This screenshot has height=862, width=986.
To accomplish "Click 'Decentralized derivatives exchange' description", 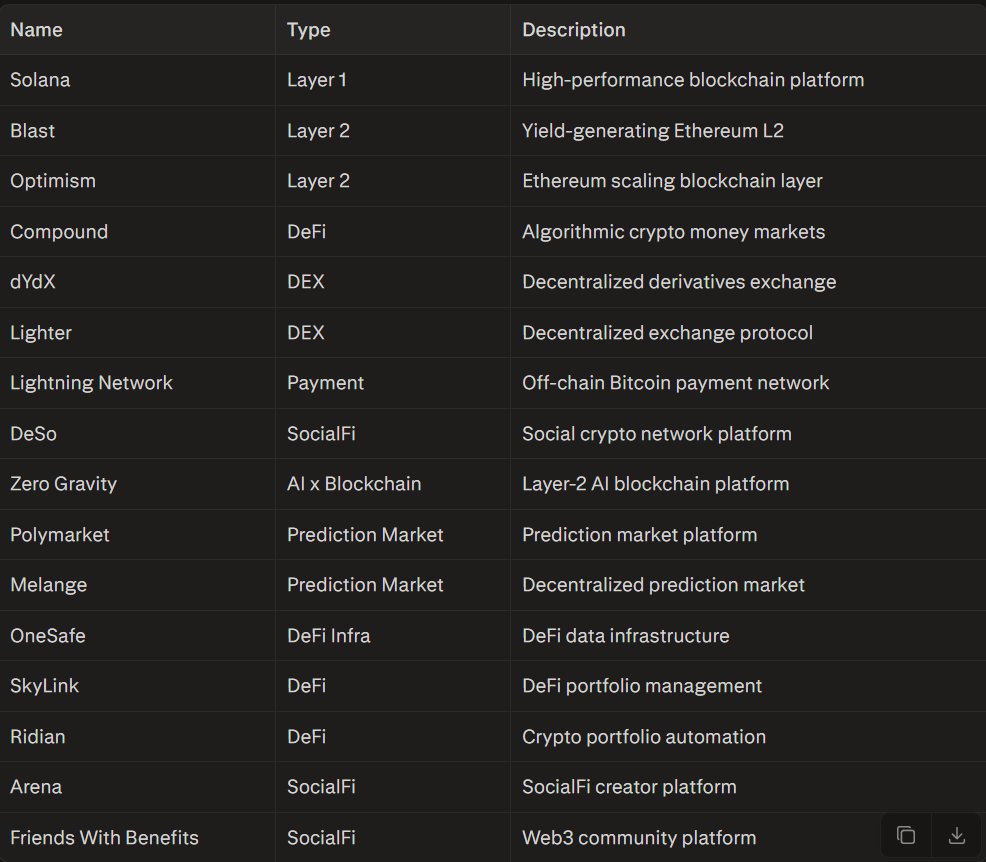I will pyautogui.click(x=679, y=282).
